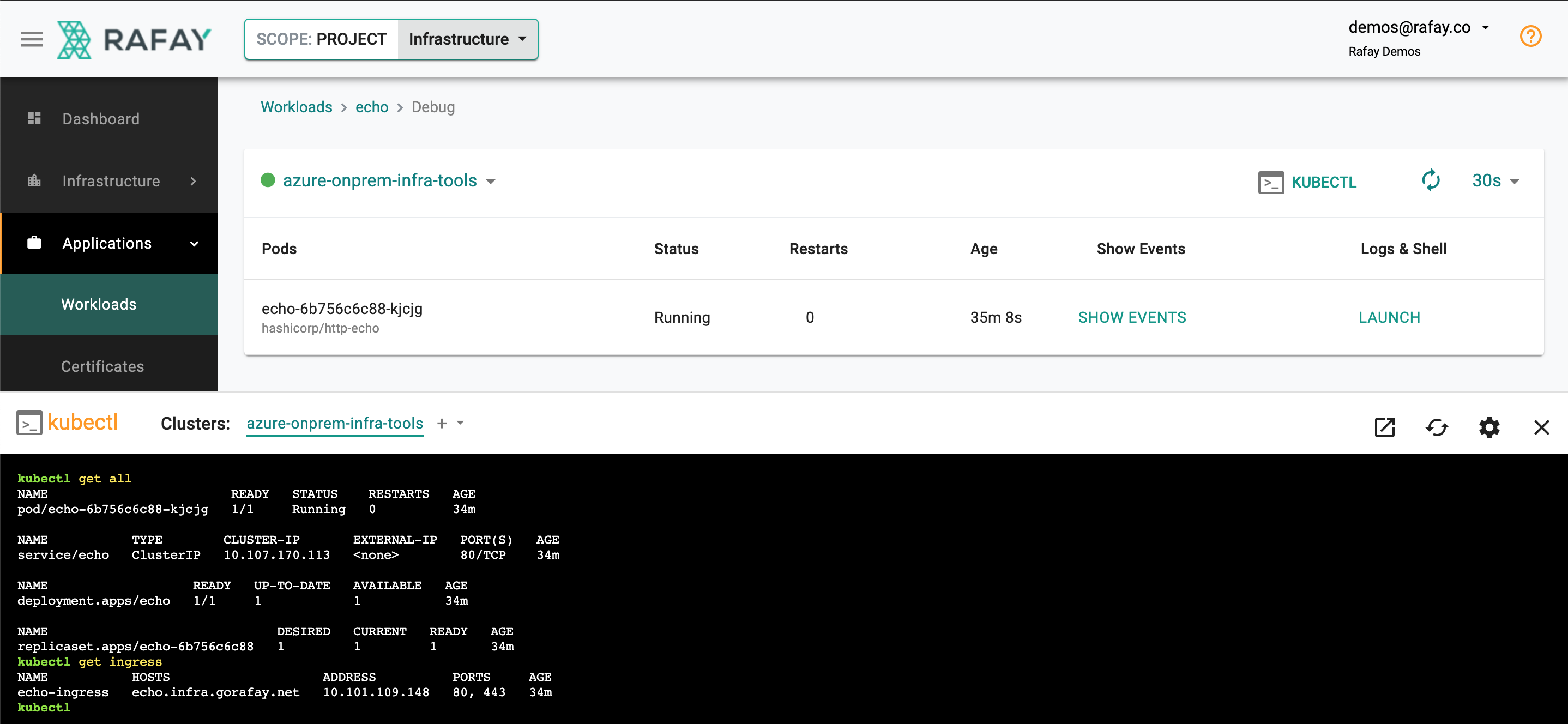Image resolution: width=1568 pixels, height=724 pixels.
Task: Click the Applications briefcase icon
Action: pyautogui.click(x=34, y=243)
